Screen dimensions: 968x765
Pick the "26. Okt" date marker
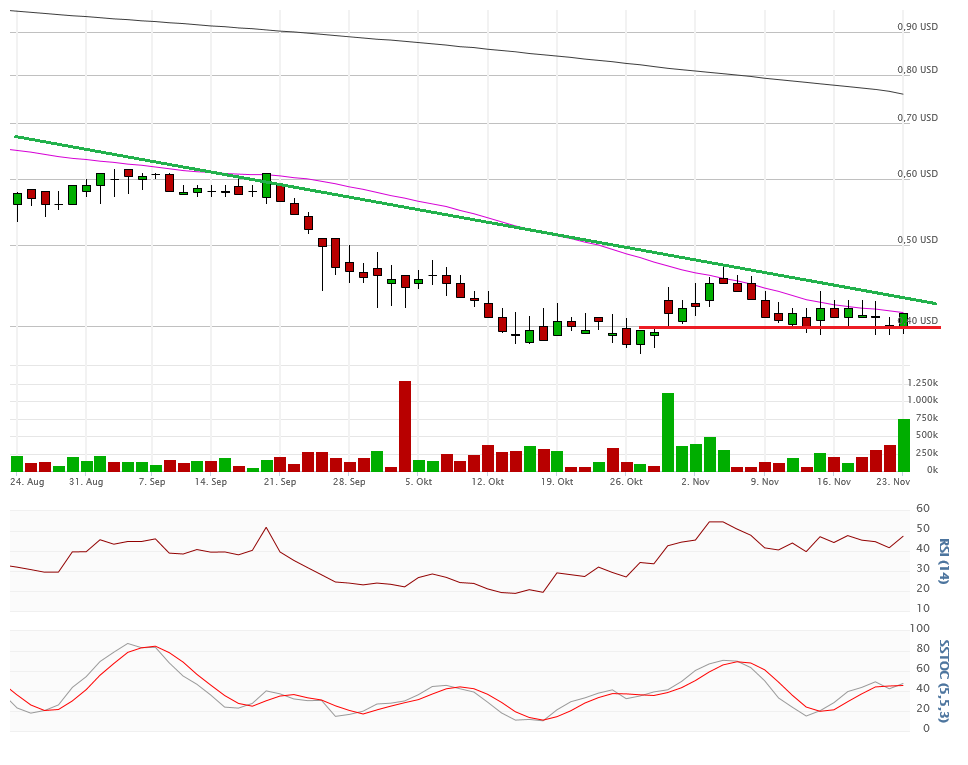tap(626, 482)
